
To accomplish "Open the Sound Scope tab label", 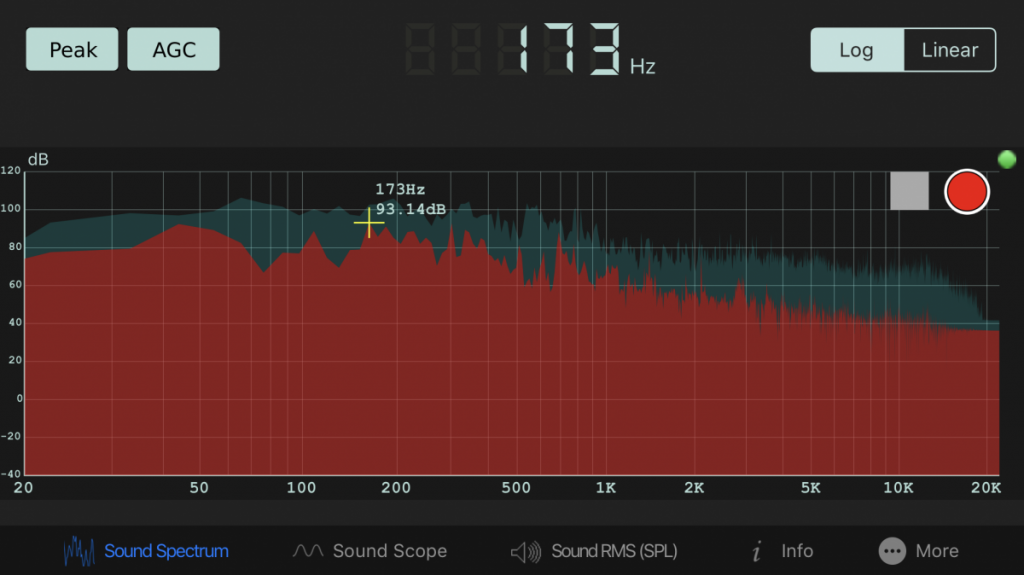I will coord(389,551).
